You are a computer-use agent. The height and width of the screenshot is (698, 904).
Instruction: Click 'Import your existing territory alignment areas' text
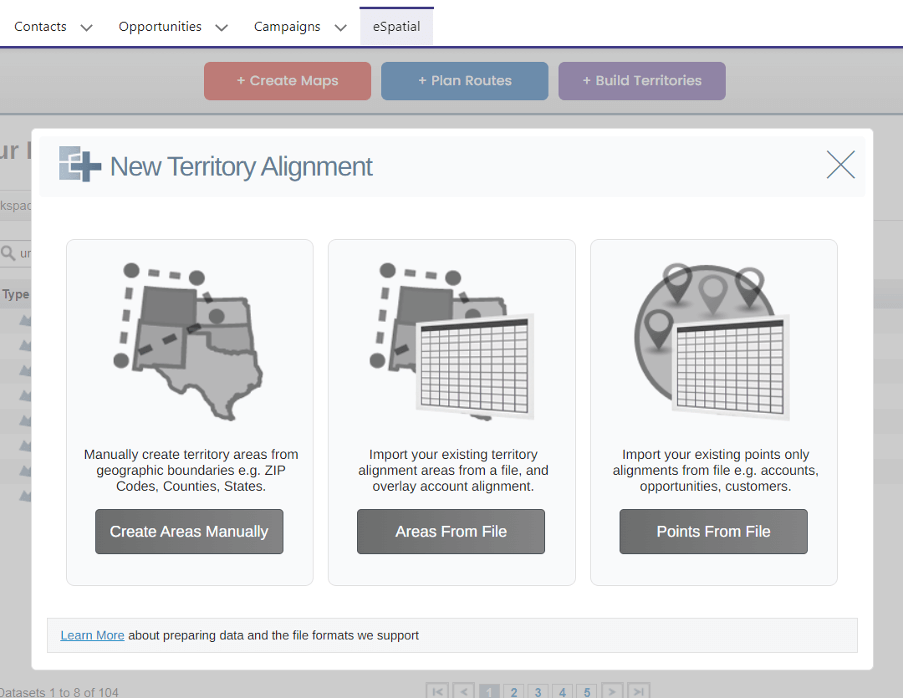(453, 470)
